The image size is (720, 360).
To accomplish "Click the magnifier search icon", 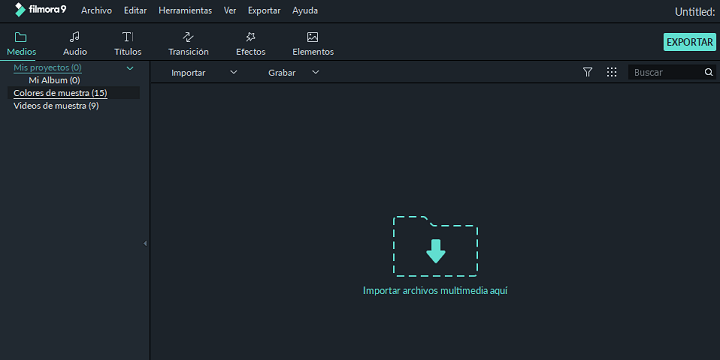I will point(709,72).
